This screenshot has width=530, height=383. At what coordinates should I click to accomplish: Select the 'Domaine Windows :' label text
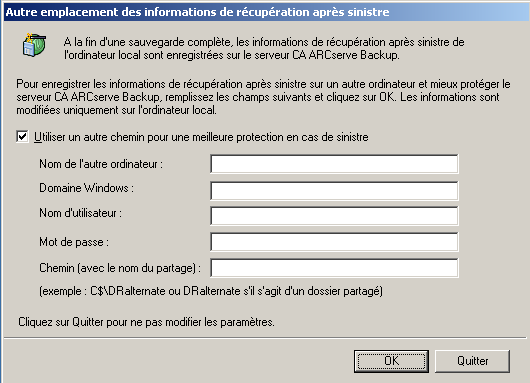pyautogui.click(x=87, y=188)
